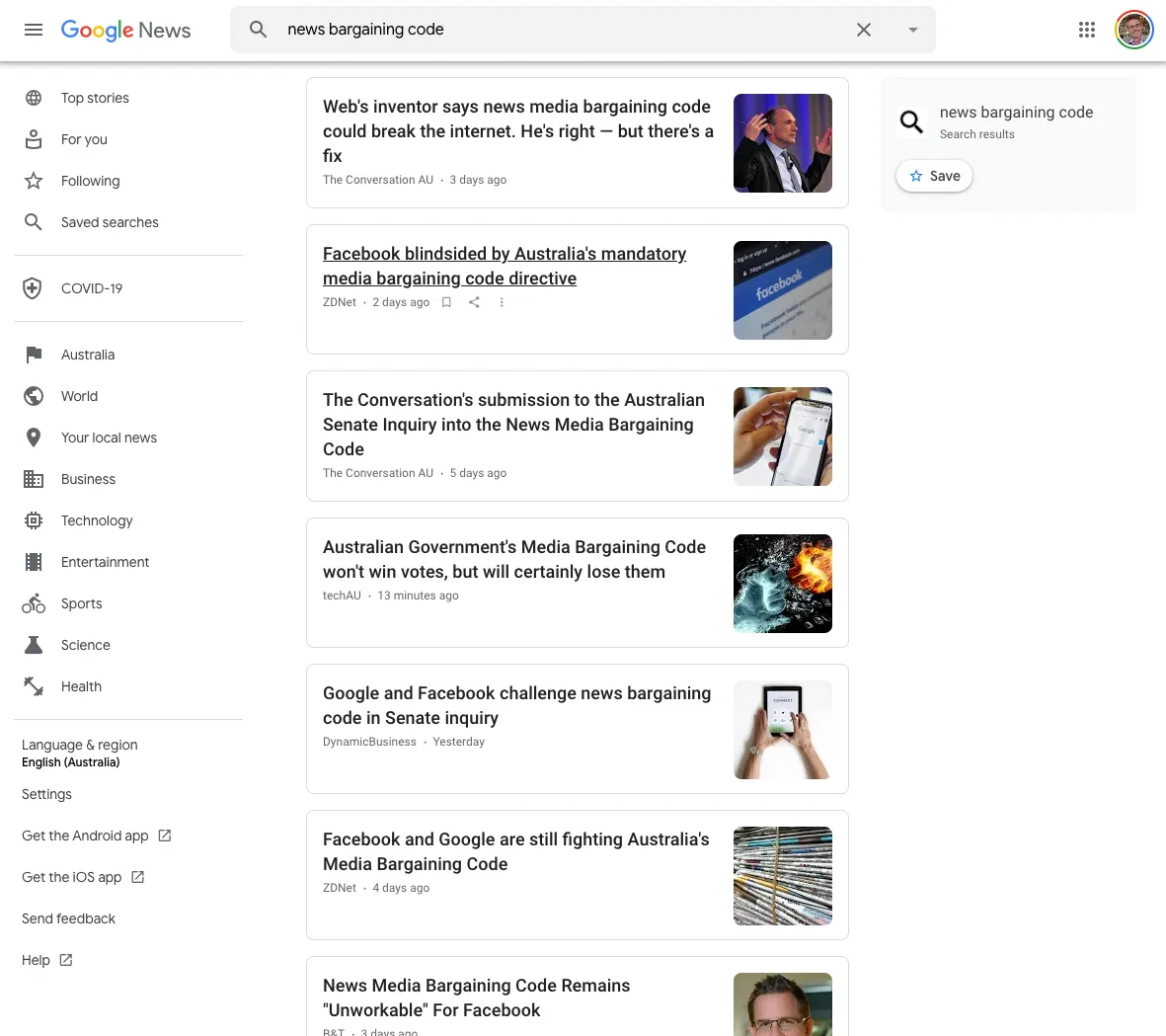
Task: Open the Language & region setting
Action: point(80,753)
